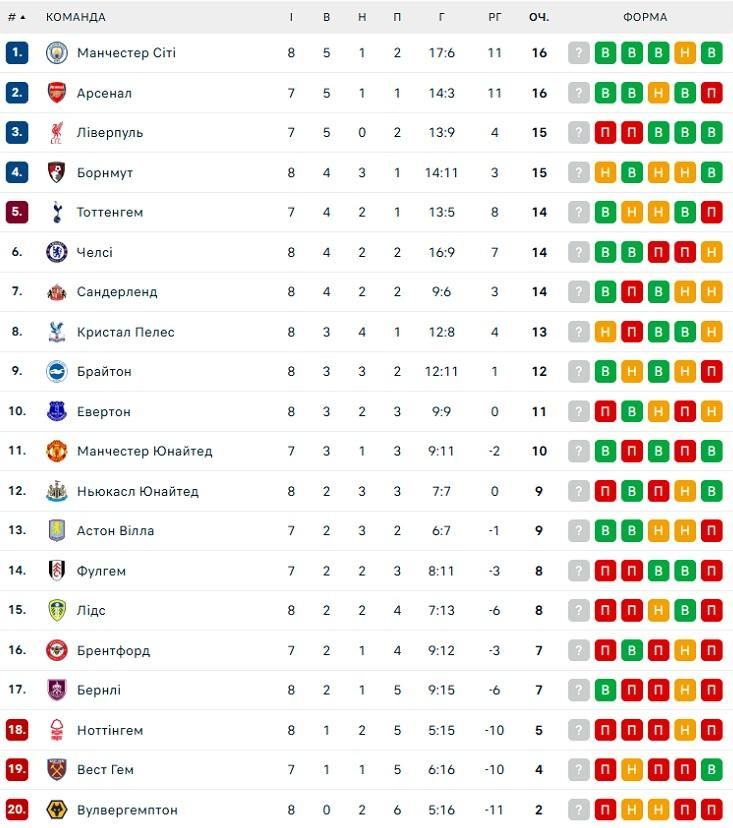Select the Tottenham cockerel crest
Image resolution: width=733 pixels, height=828 pixels.
tap(57, 212)
